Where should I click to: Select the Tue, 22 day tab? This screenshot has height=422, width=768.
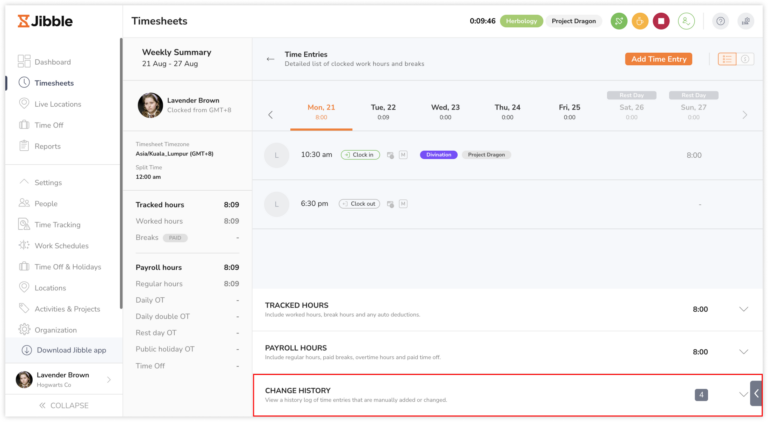tap(383, 112)
